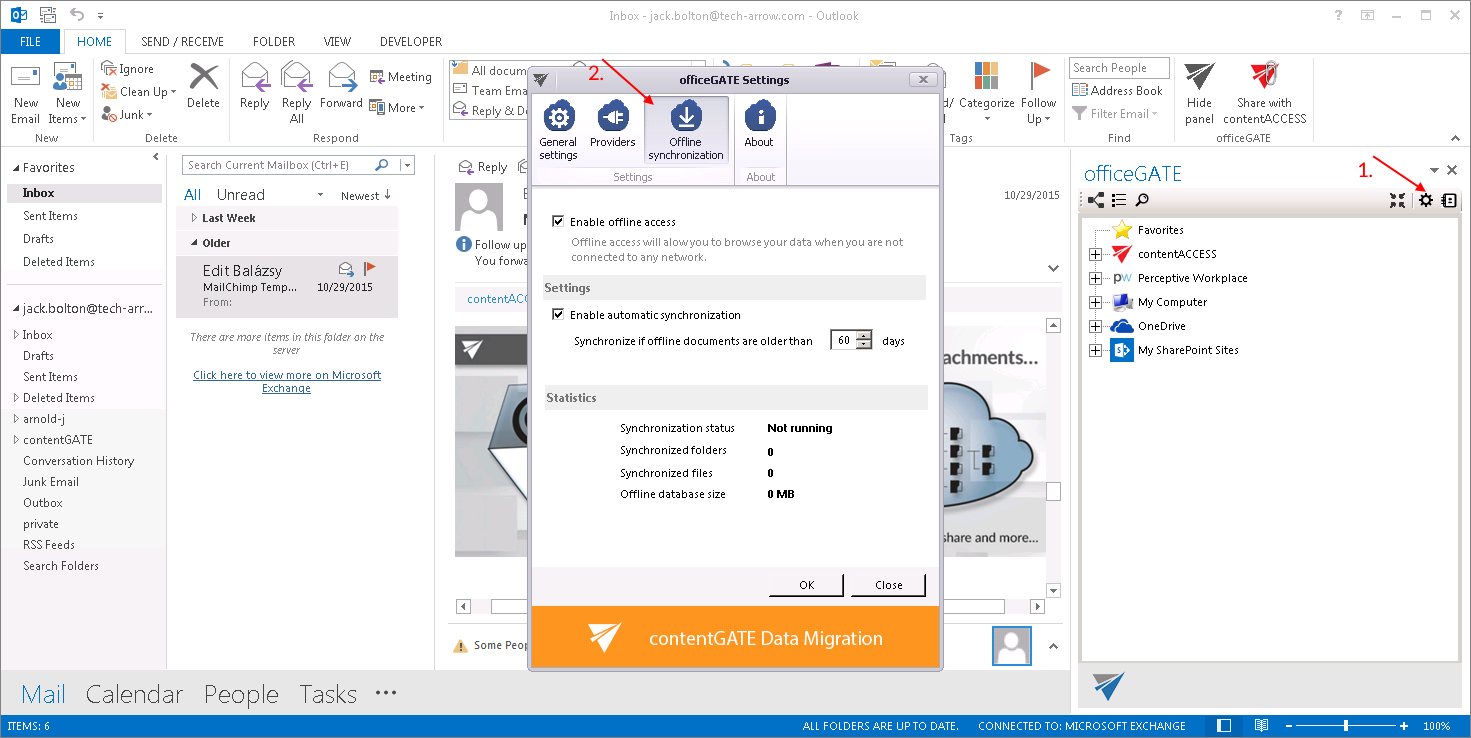
Task: Click Close button in officeGATE Settings
Action: (x=888, y=585)
